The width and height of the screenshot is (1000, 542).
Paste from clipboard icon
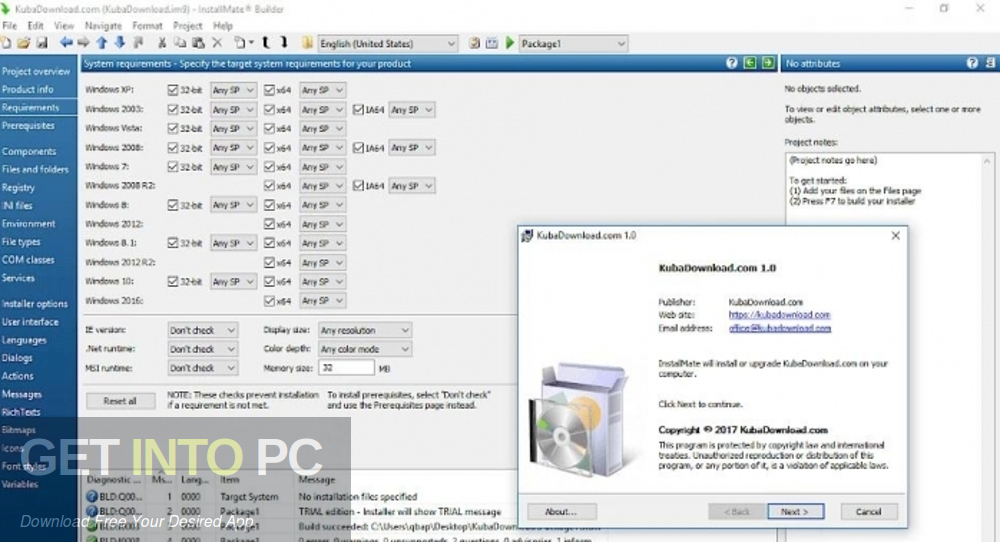coord(198,43)
